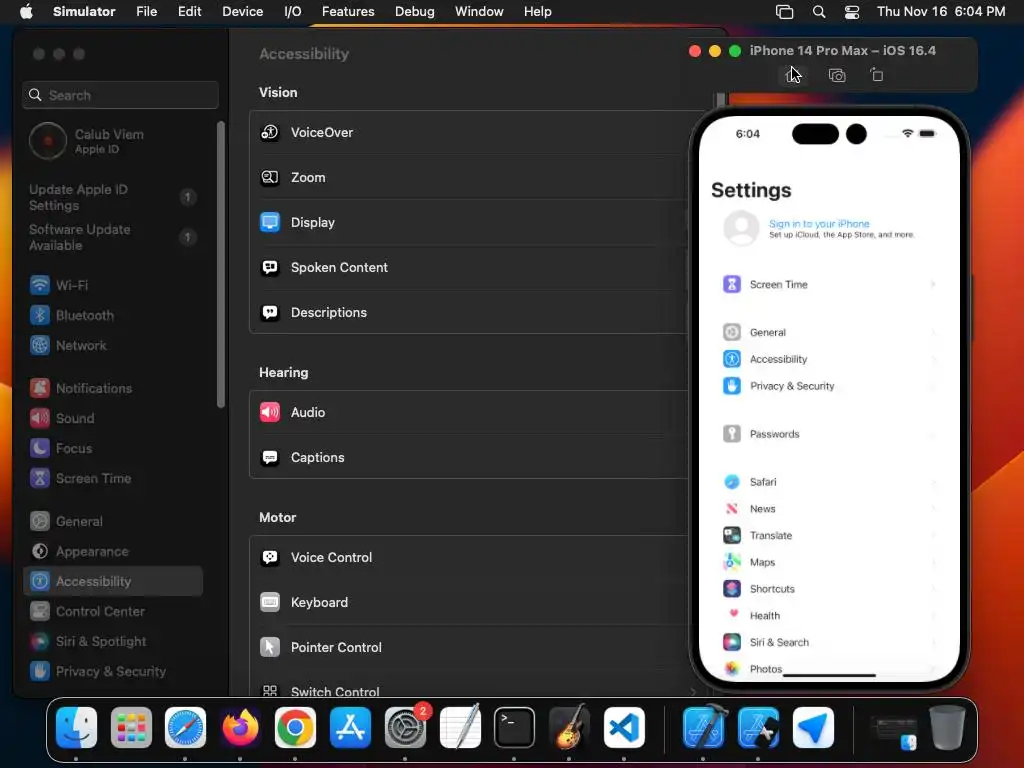Screen dimensions: 1024x768
Task: Open the I/O menu
Action: pos(293,12)
